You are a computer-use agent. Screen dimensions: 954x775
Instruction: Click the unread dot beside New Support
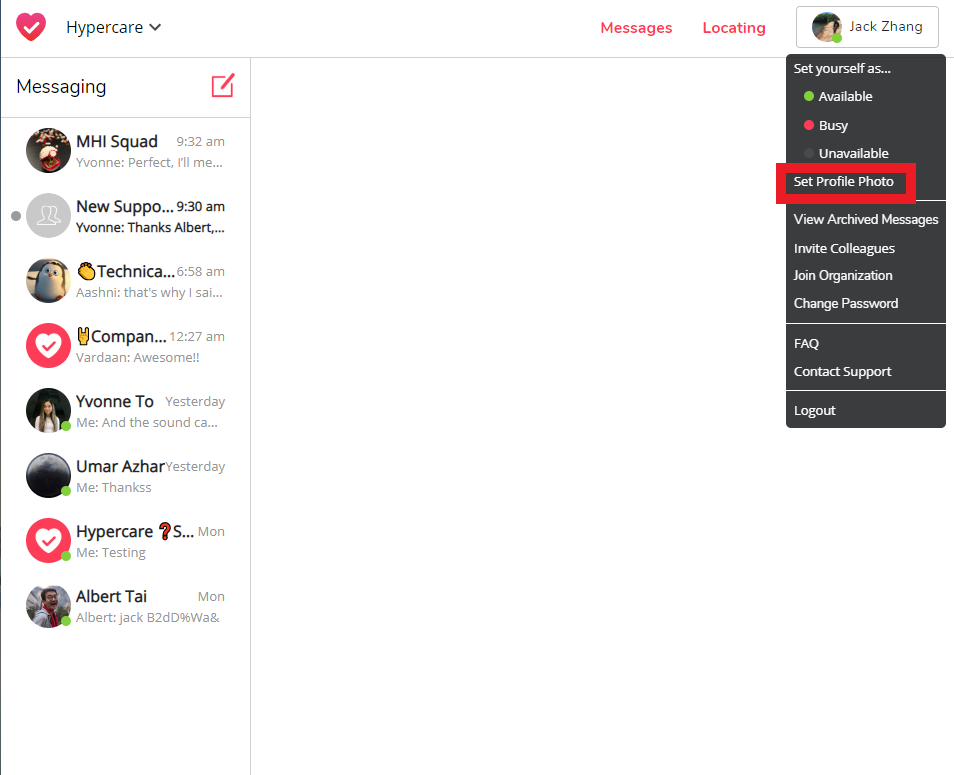tap(16, 216)
